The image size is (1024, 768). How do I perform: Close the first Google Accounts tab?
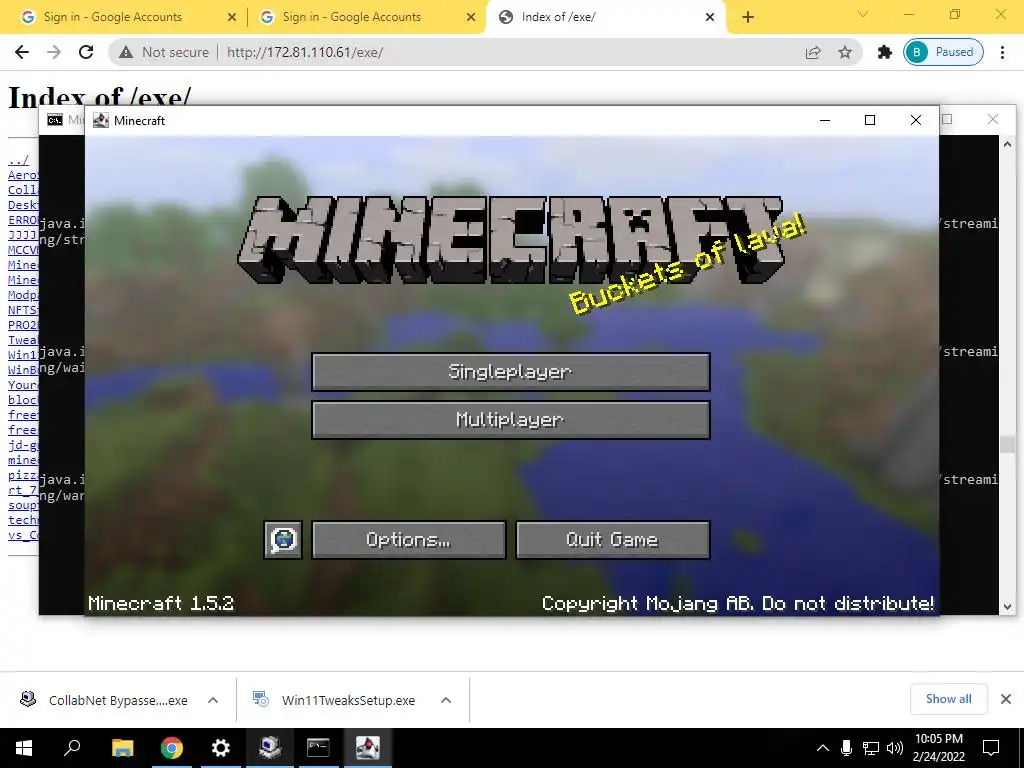[x=232, y=18]
